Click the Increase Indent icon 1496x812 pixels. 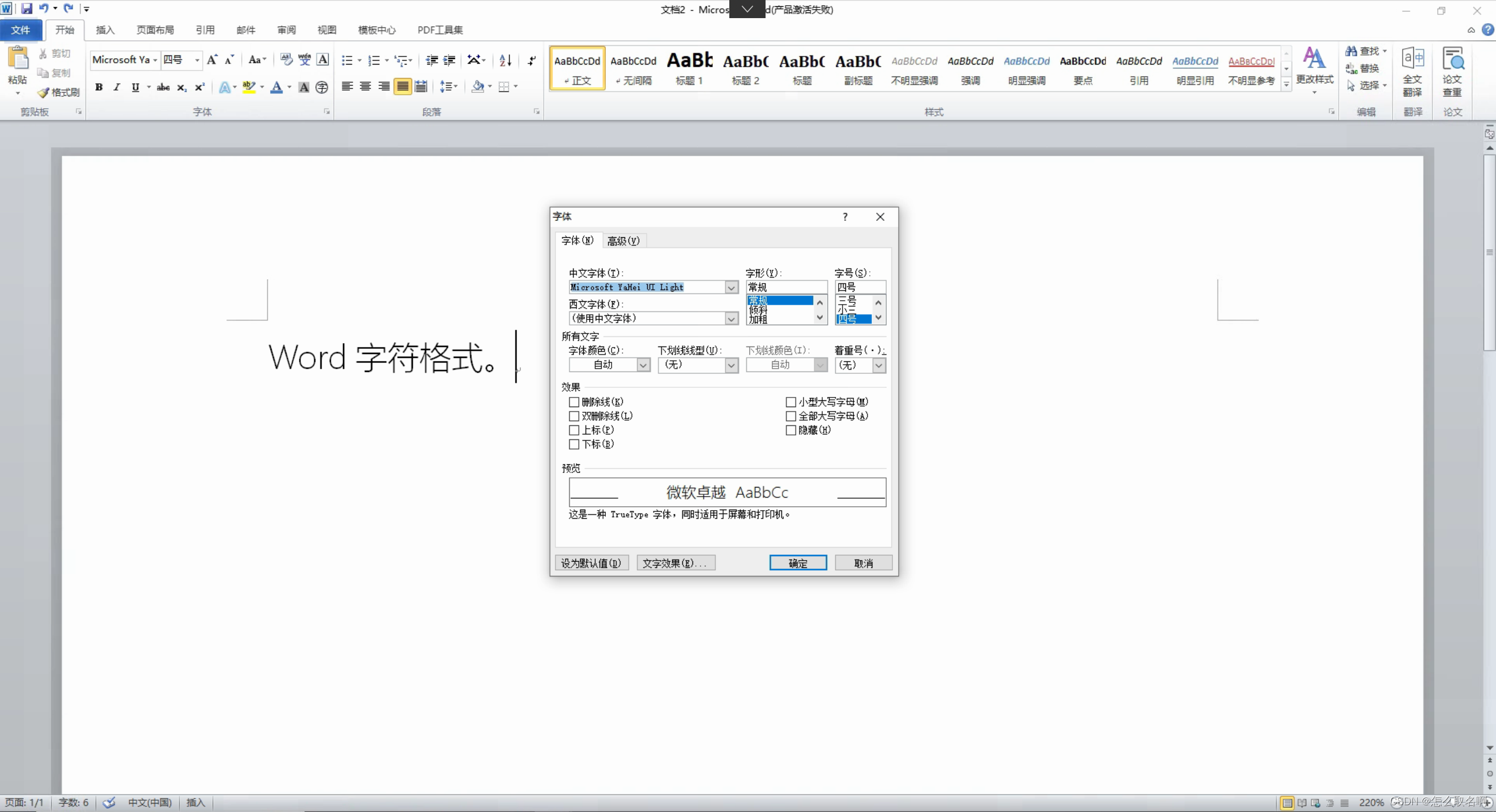(450, 61)
